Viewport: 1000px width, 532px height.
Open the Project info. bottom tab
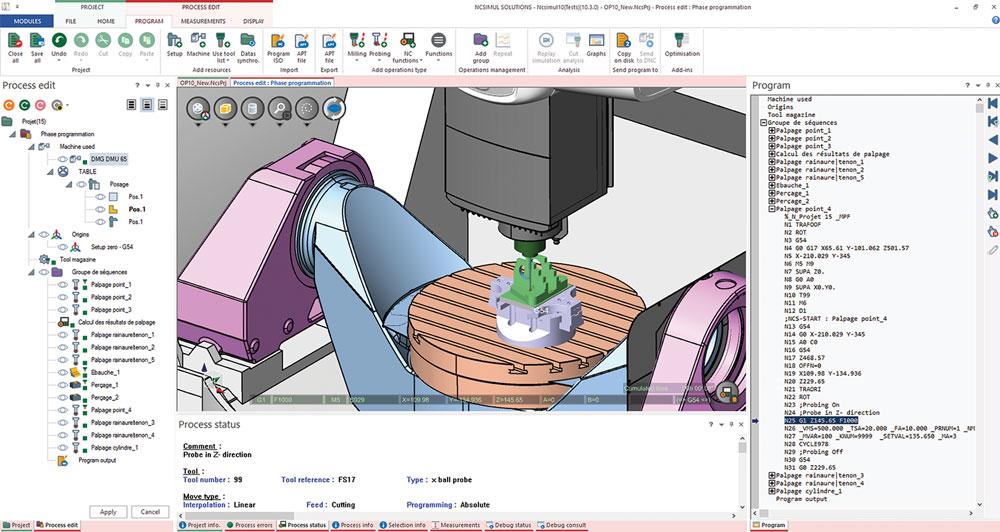(x=200, y=525)
